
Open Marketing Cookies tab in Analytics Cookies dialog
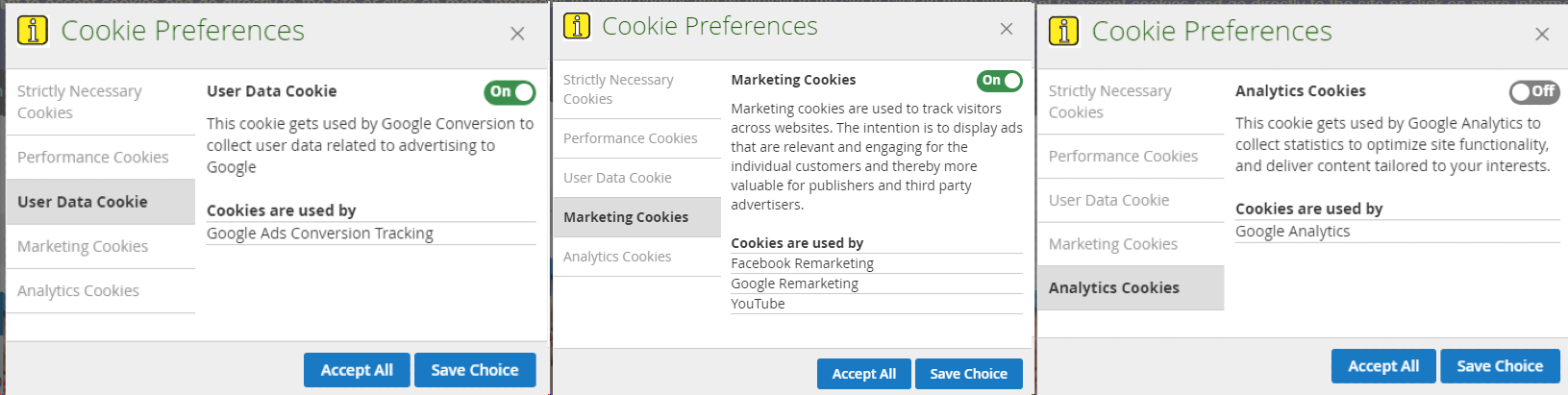pos(1113,244)
